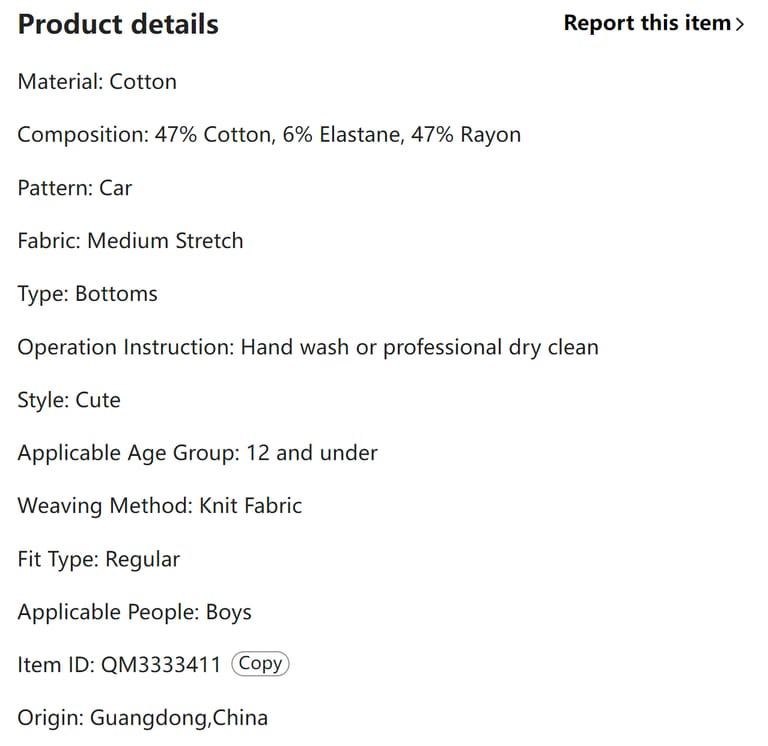Click the chevron beside Report this item
The height and width of the screenshot is (746, 768).
(740, 24)
